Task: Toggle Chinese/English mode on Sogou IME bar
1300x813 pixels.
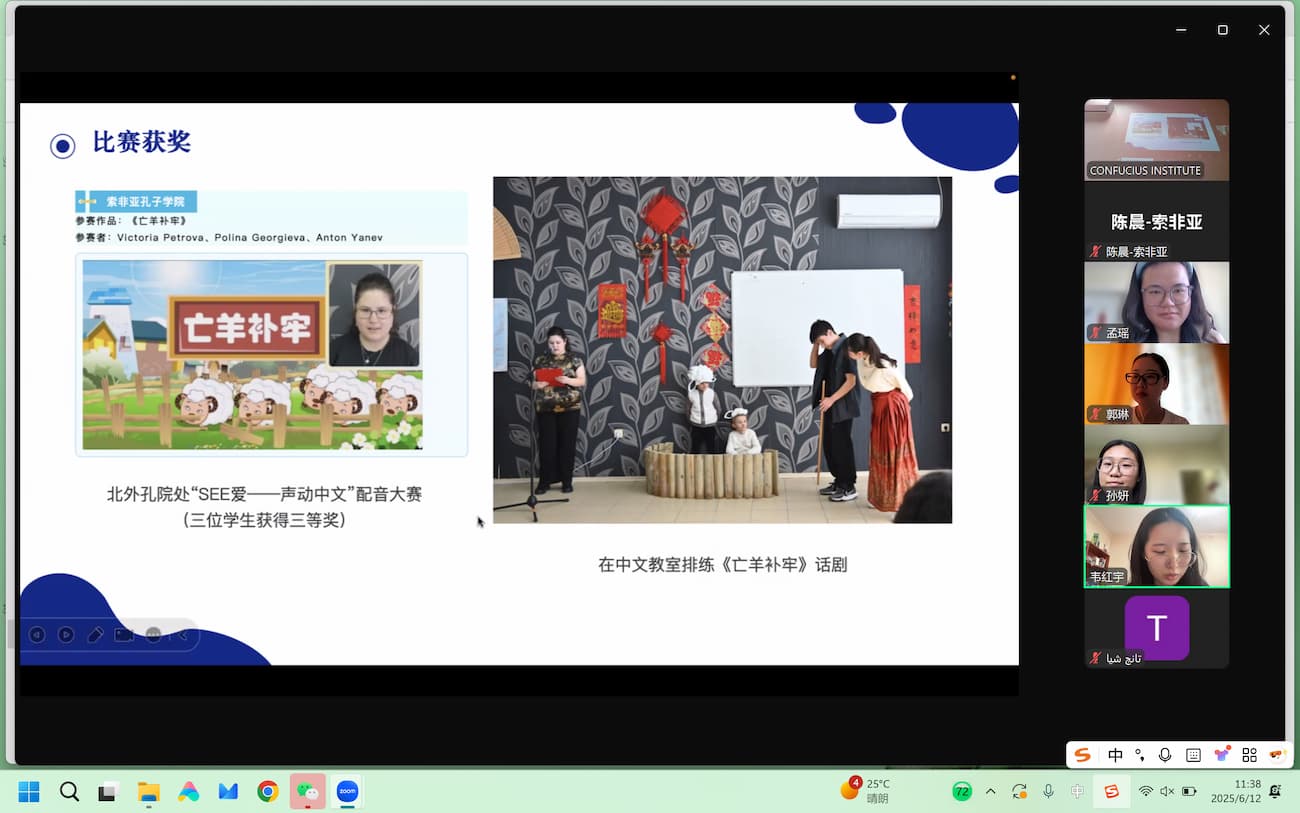Action: coord(1115,755)
